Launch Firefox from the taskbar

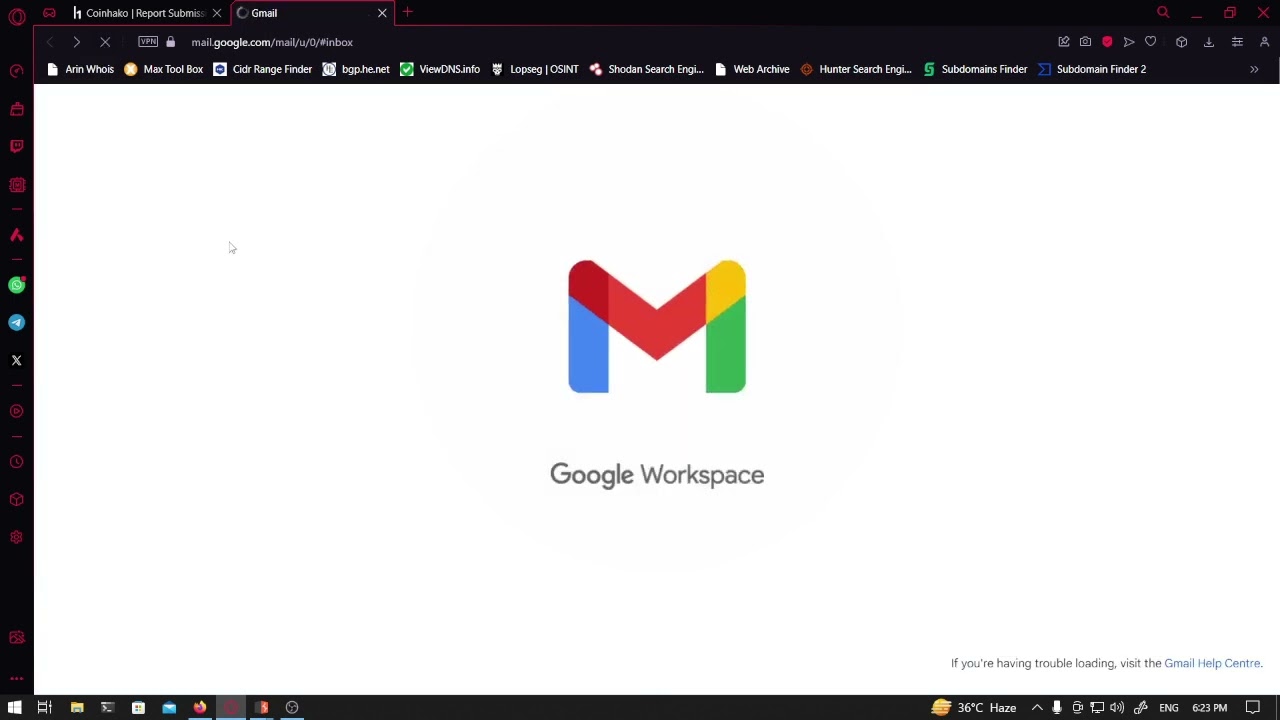[200, 707]
